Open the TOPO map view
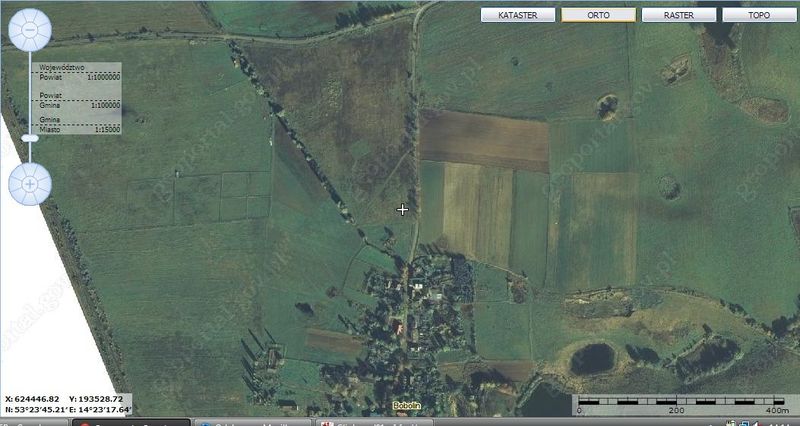Screen dimensions: 800x426 point(759,15)
